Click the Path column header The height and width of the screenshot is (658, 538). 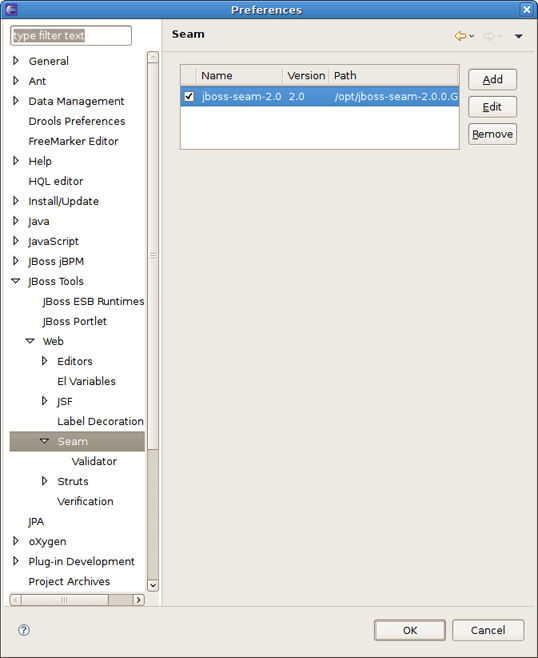tap(393, 76)
